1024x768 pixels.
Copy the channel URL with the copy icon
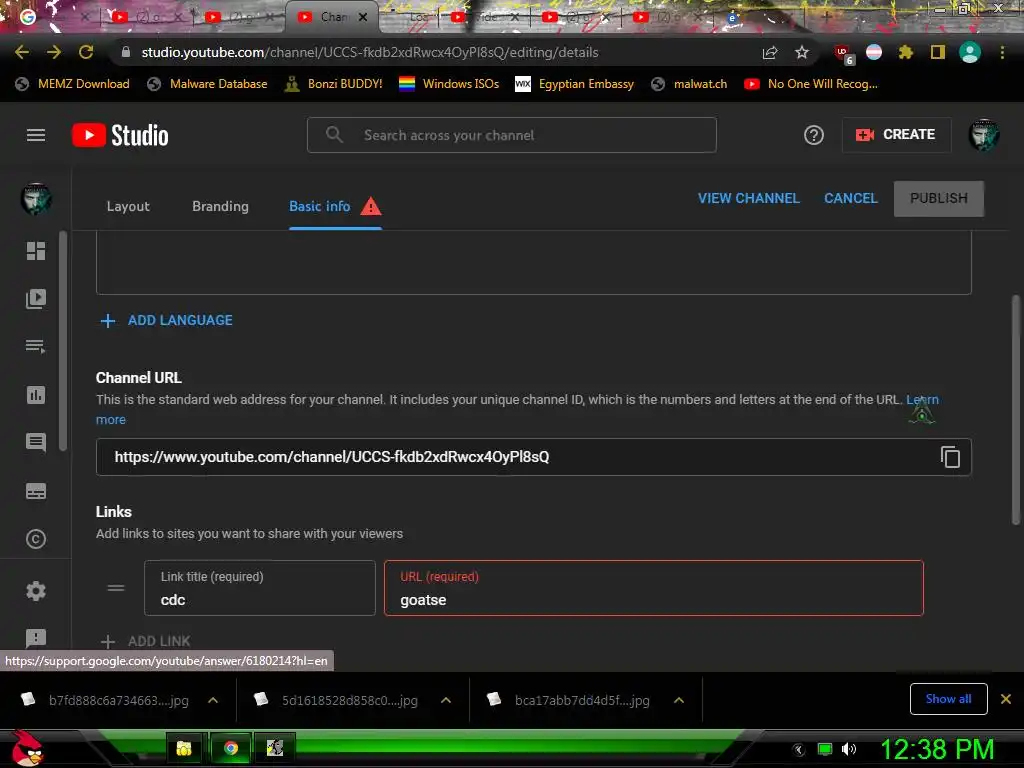click(x=950, y=457)
